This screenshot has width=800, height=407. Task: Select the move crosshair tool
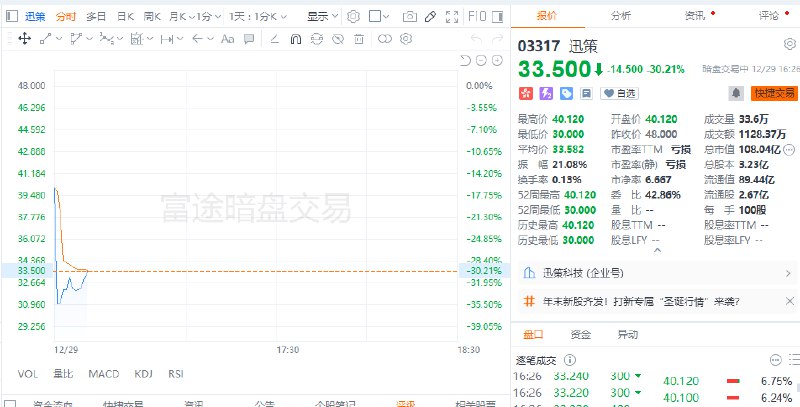coord(24,39)
